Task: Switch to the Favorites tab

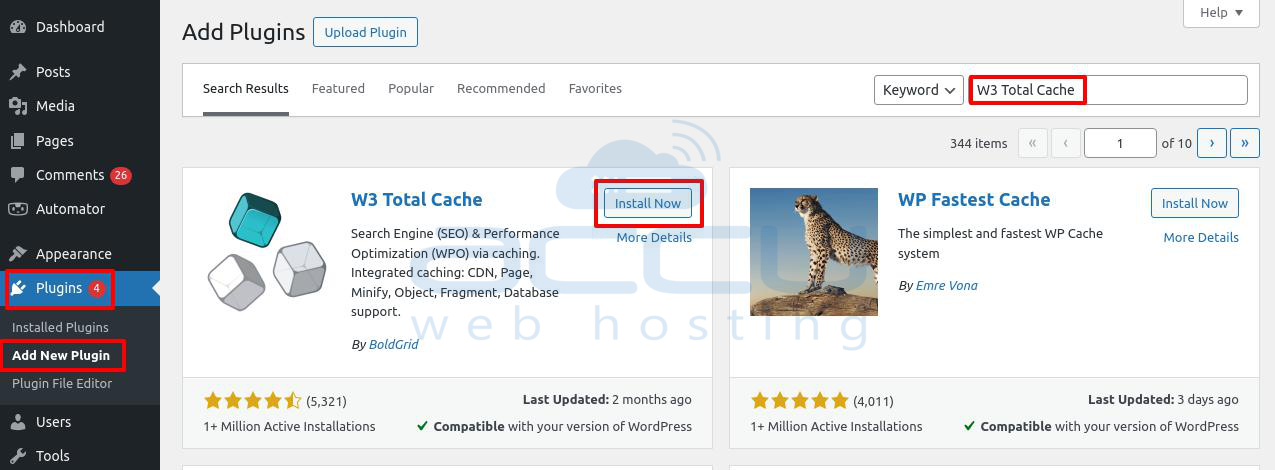Action: [x=595, y=89]
